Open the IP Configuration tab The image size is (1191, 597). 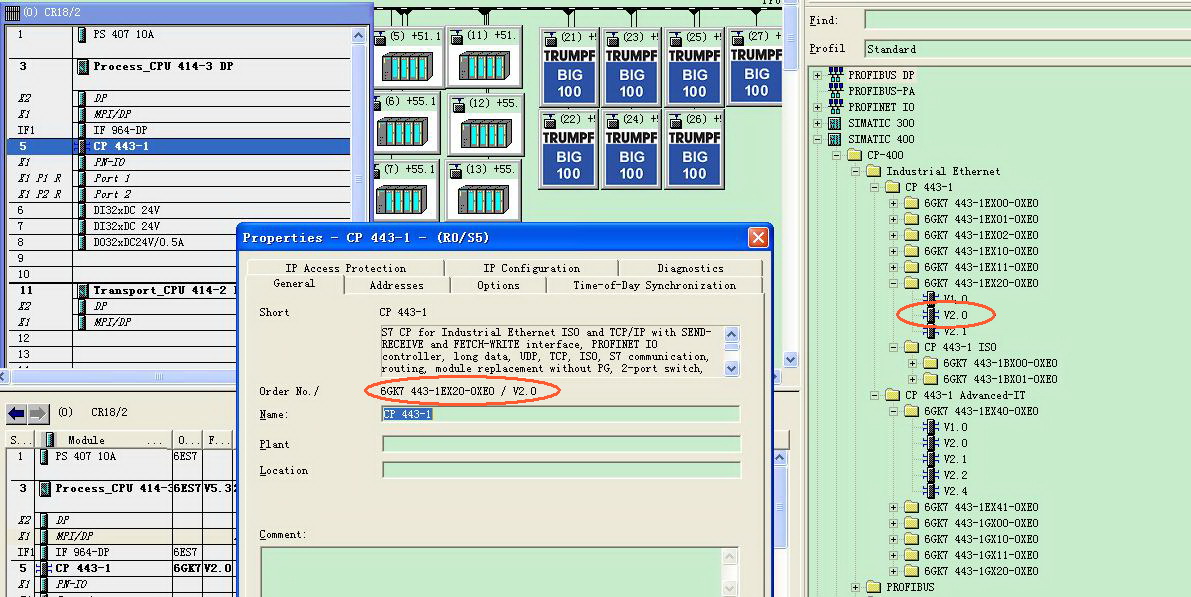532,268
